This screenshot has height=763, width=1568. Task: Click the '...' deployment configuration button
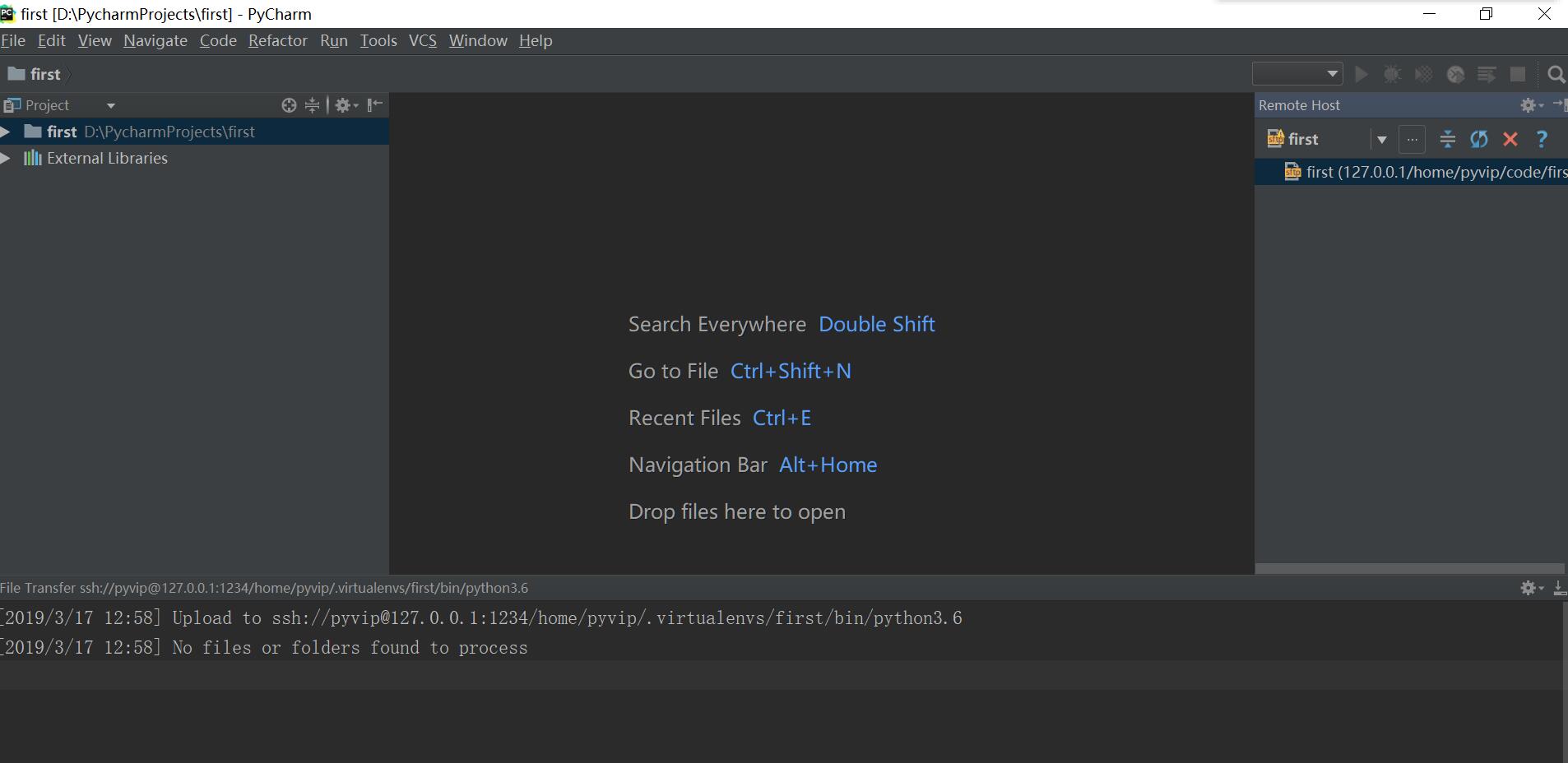point(1412,140)
